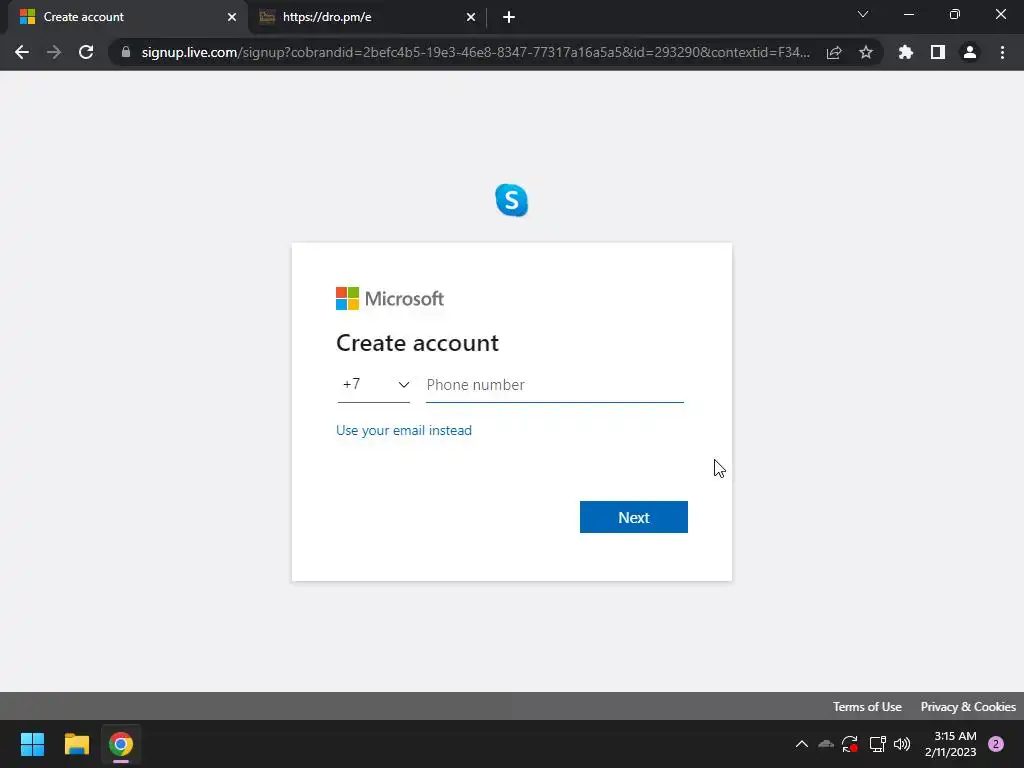Open network status tray icon
The image size is (1024, 768).
(x=877, y=744)
